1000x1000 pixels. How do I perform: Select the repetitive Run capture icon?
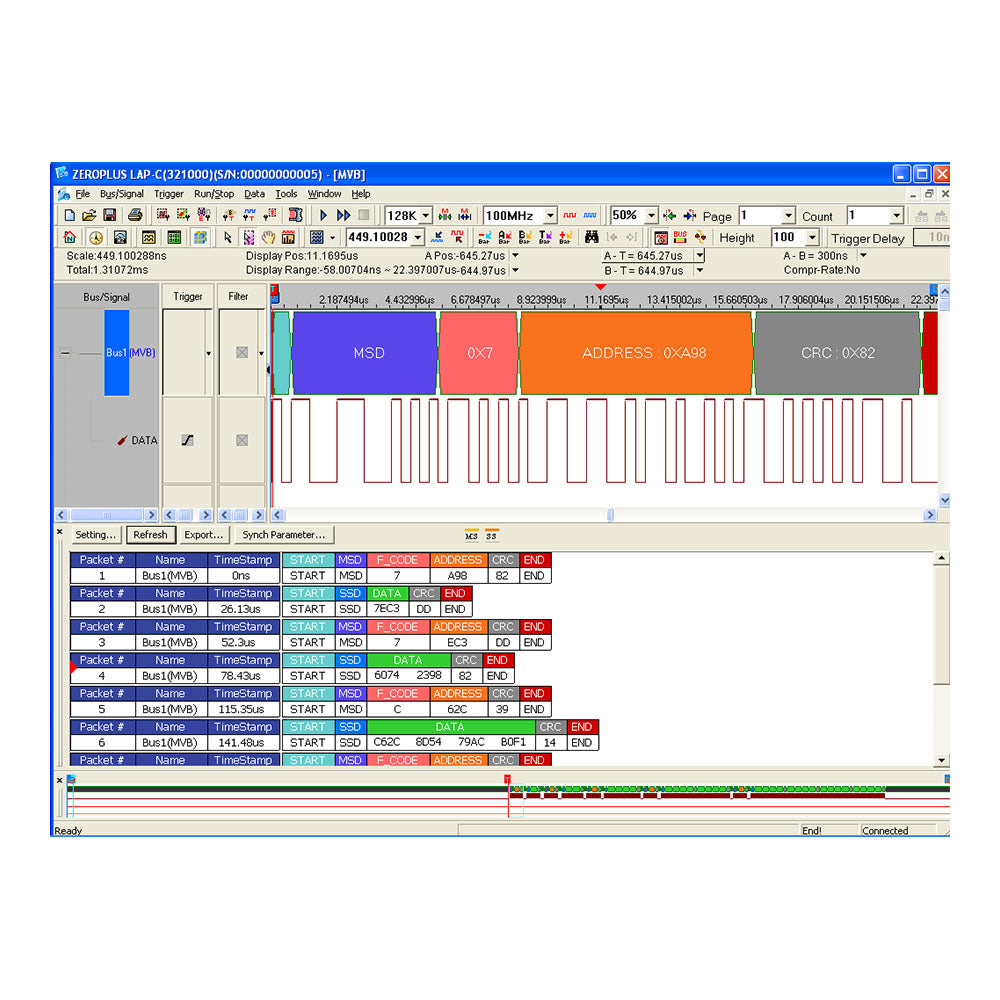point(345,215)
